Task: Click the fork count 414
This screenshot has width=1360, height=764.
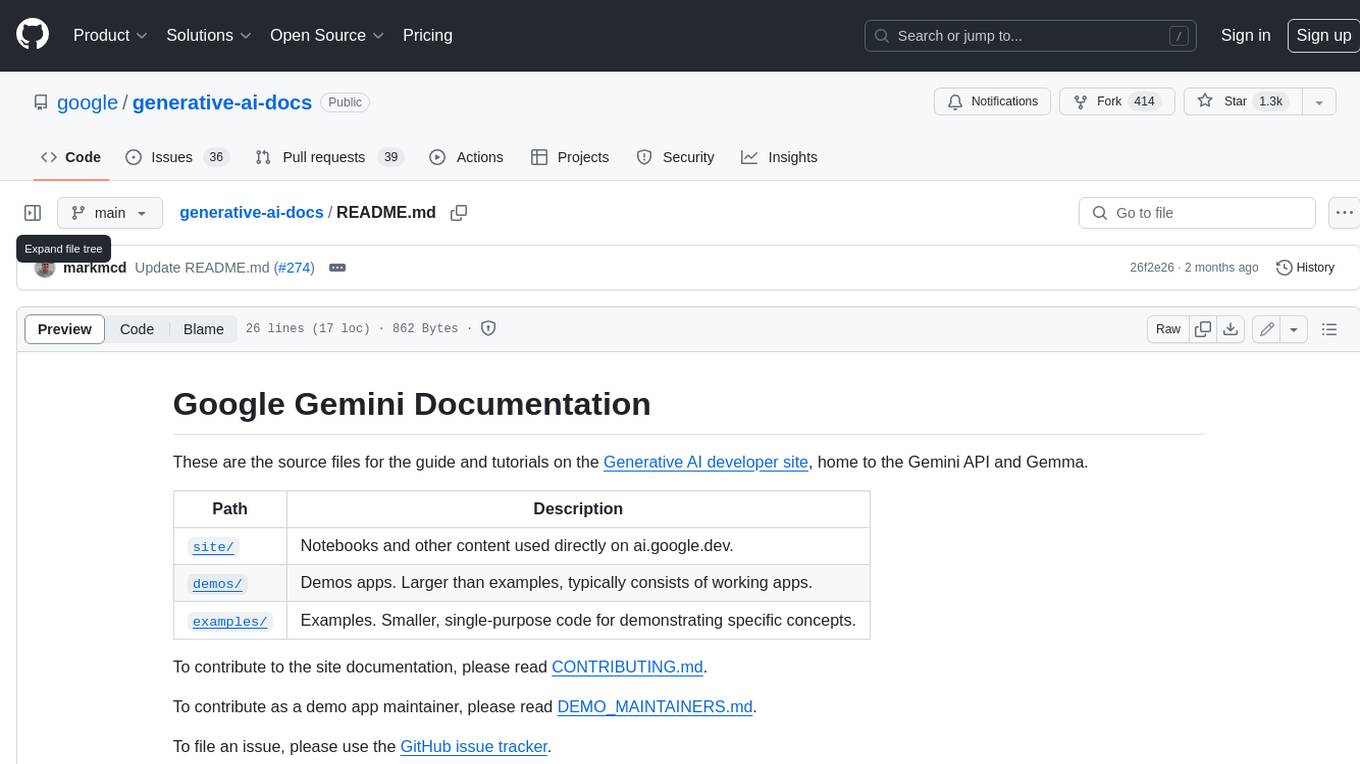Action: pyautogui.click(x=1144, y=102)
